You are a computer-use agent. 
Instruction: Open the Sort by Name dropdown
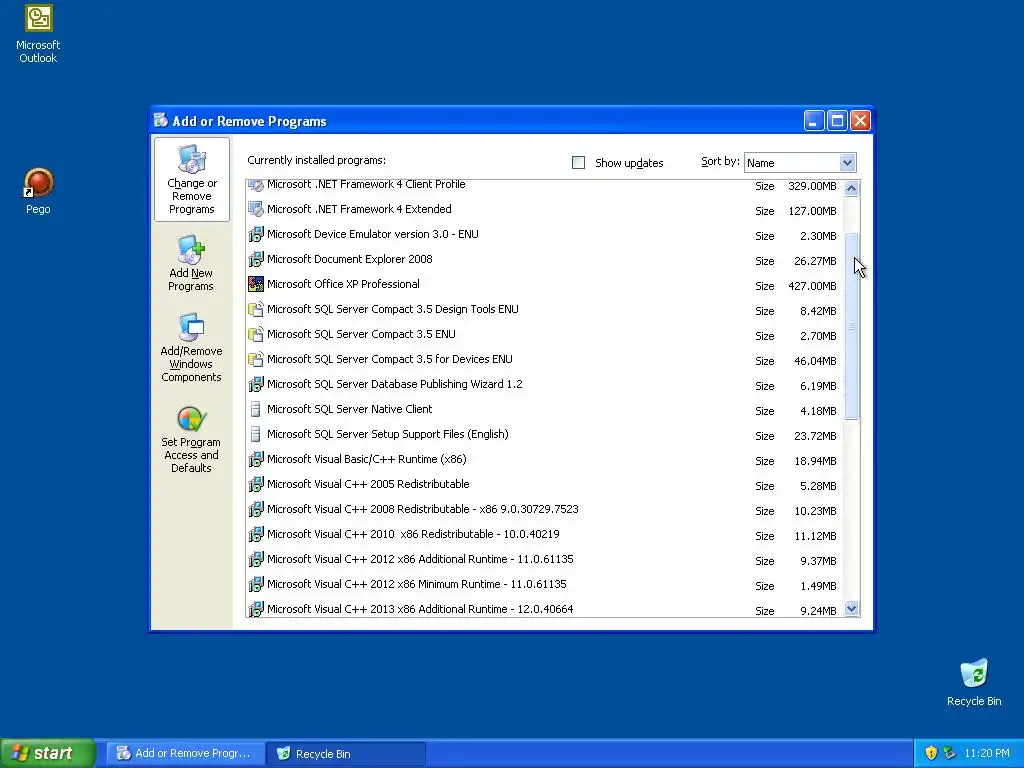[x=847, y=163]
